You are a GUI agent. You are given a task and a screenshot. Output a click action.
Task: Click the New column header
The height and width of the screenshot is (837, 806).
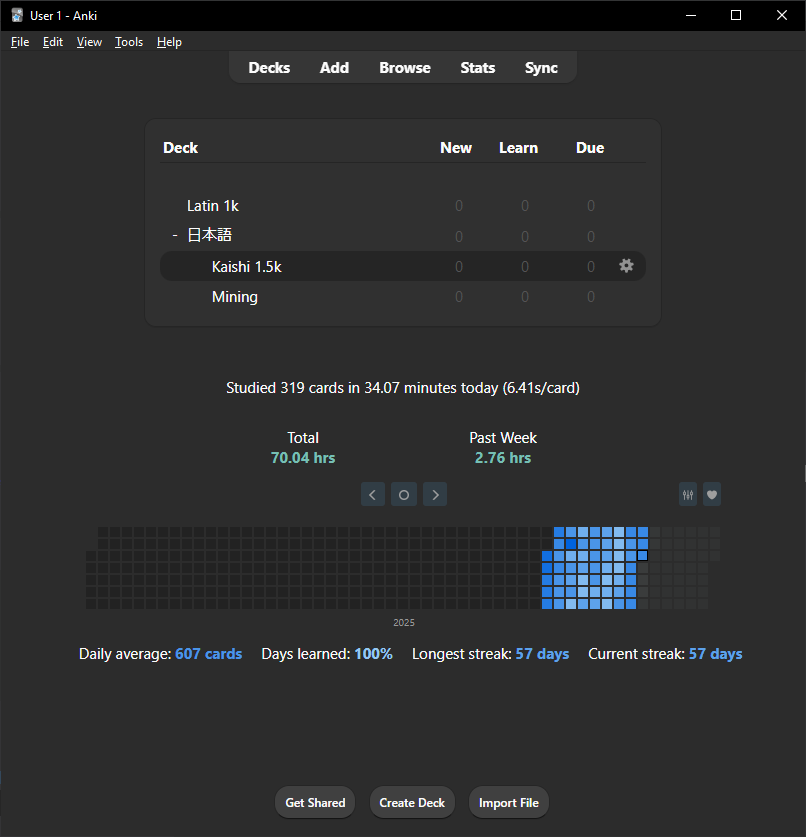point(455,148)
